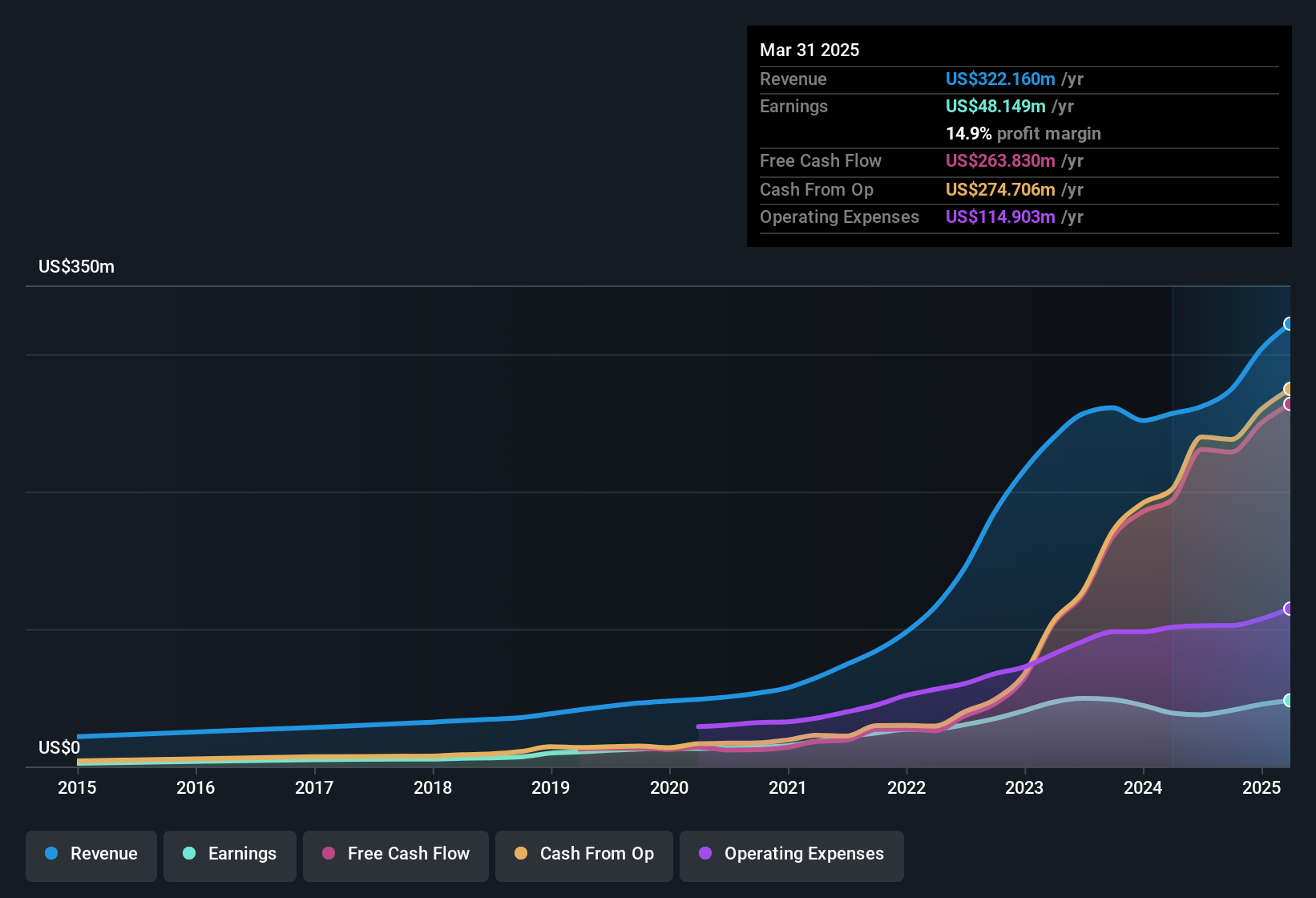This screenshot has width=1316, height=898.
Task: Select the 2015 axis label
Action: (x=76, y=788)
